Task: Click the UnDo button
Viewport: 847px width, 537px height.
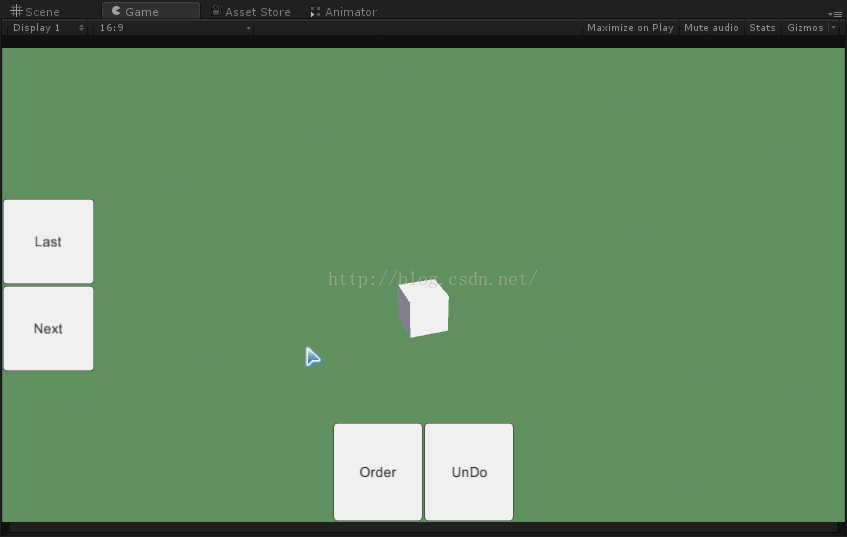Action: point(469,472)
